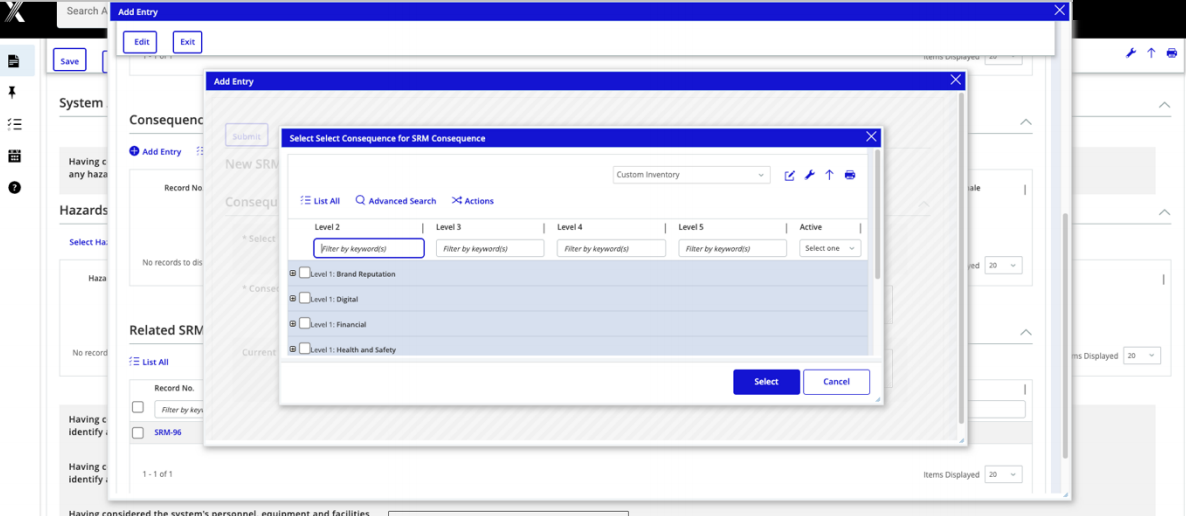Open the Actions menu

point(473,201)
